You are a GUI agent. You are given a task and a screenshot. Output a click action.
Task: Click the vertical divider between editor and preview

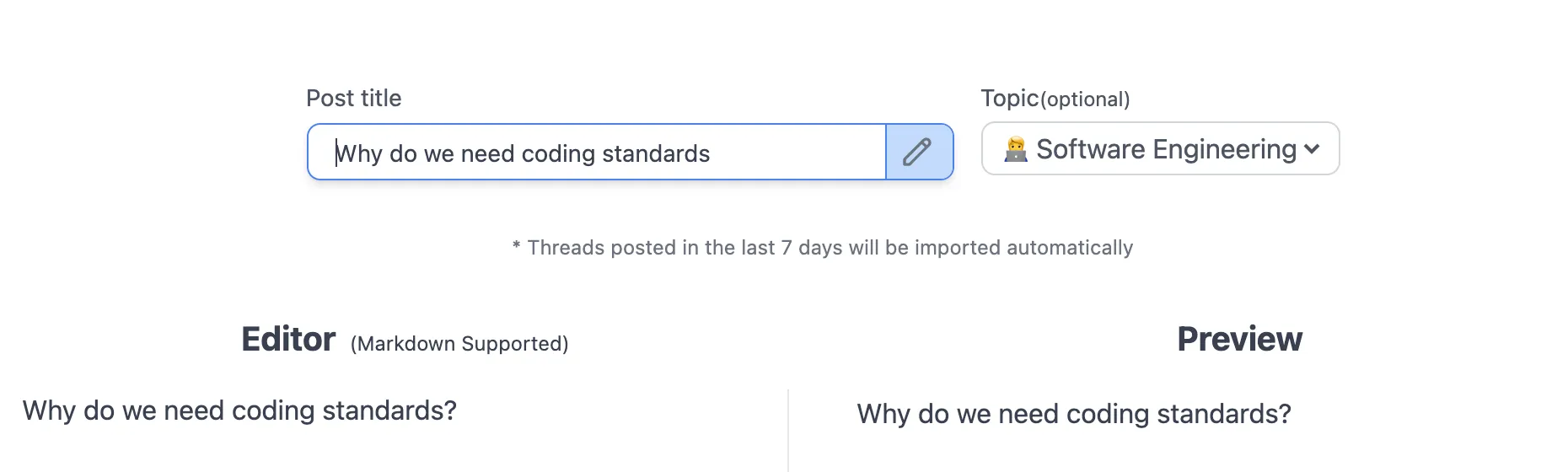coord(788,430)
